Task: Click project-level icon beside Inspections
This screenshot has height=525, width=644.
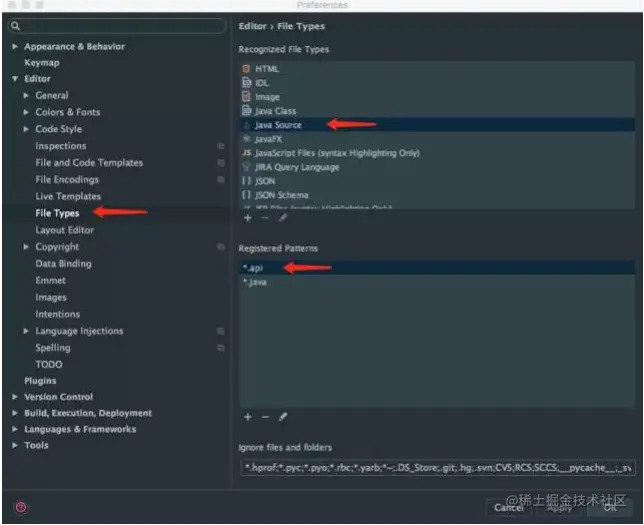Action: pos(221,146)
